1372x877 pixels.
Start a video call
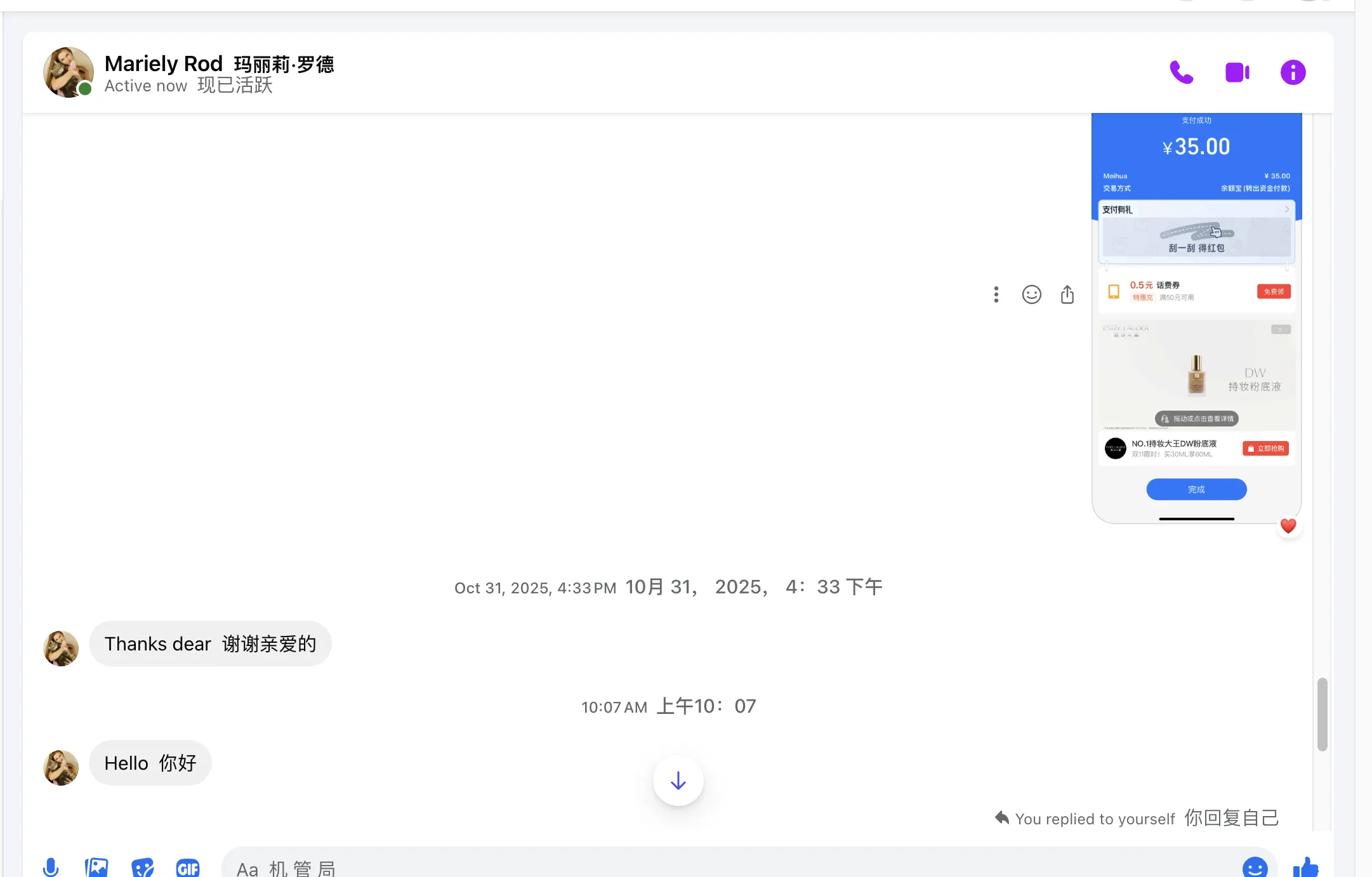coord(1236,72)
